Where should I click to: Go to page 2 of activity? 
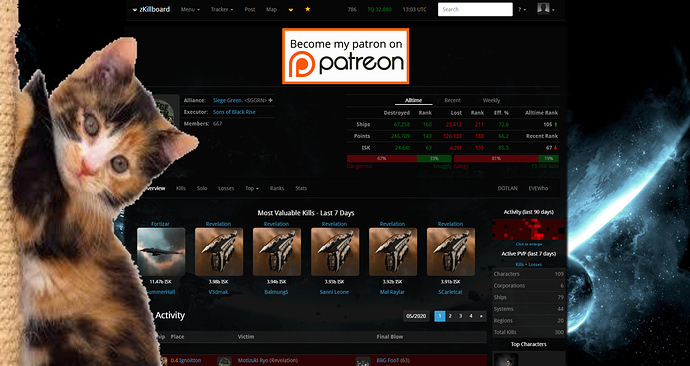450,316
